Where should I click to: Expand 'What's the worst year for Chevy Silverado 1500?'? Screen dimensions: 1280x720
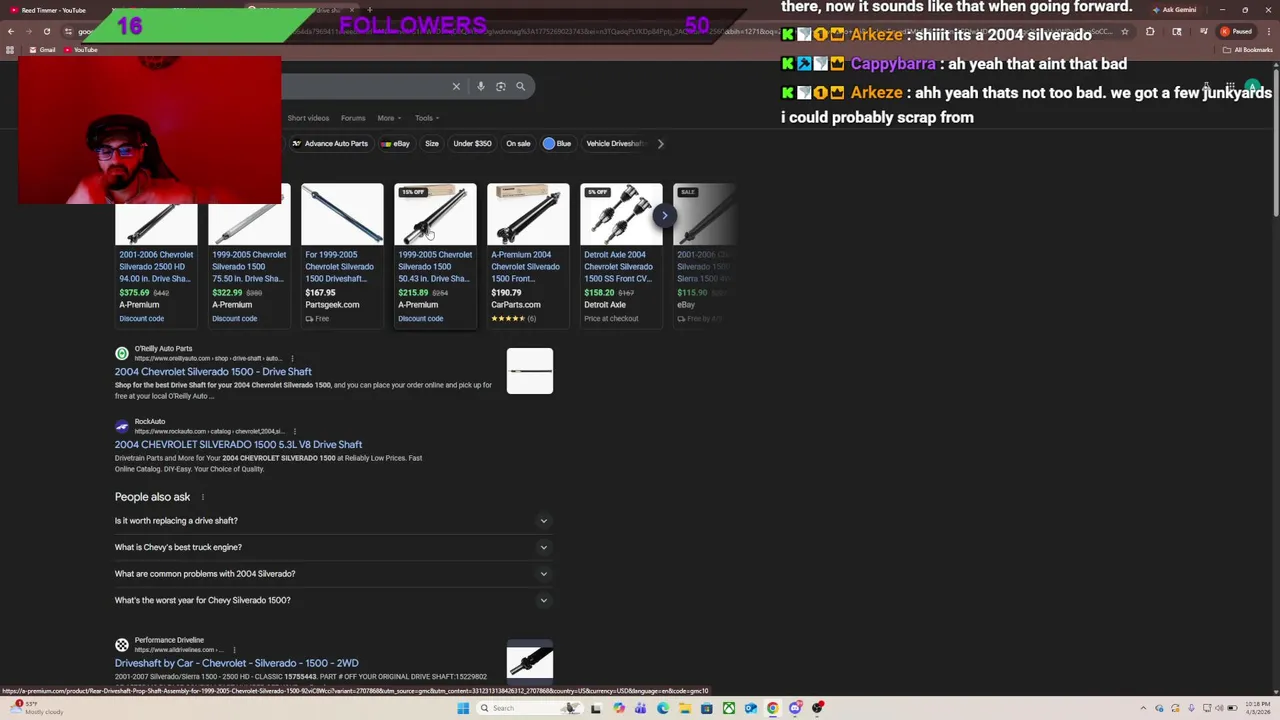[333, 600]
